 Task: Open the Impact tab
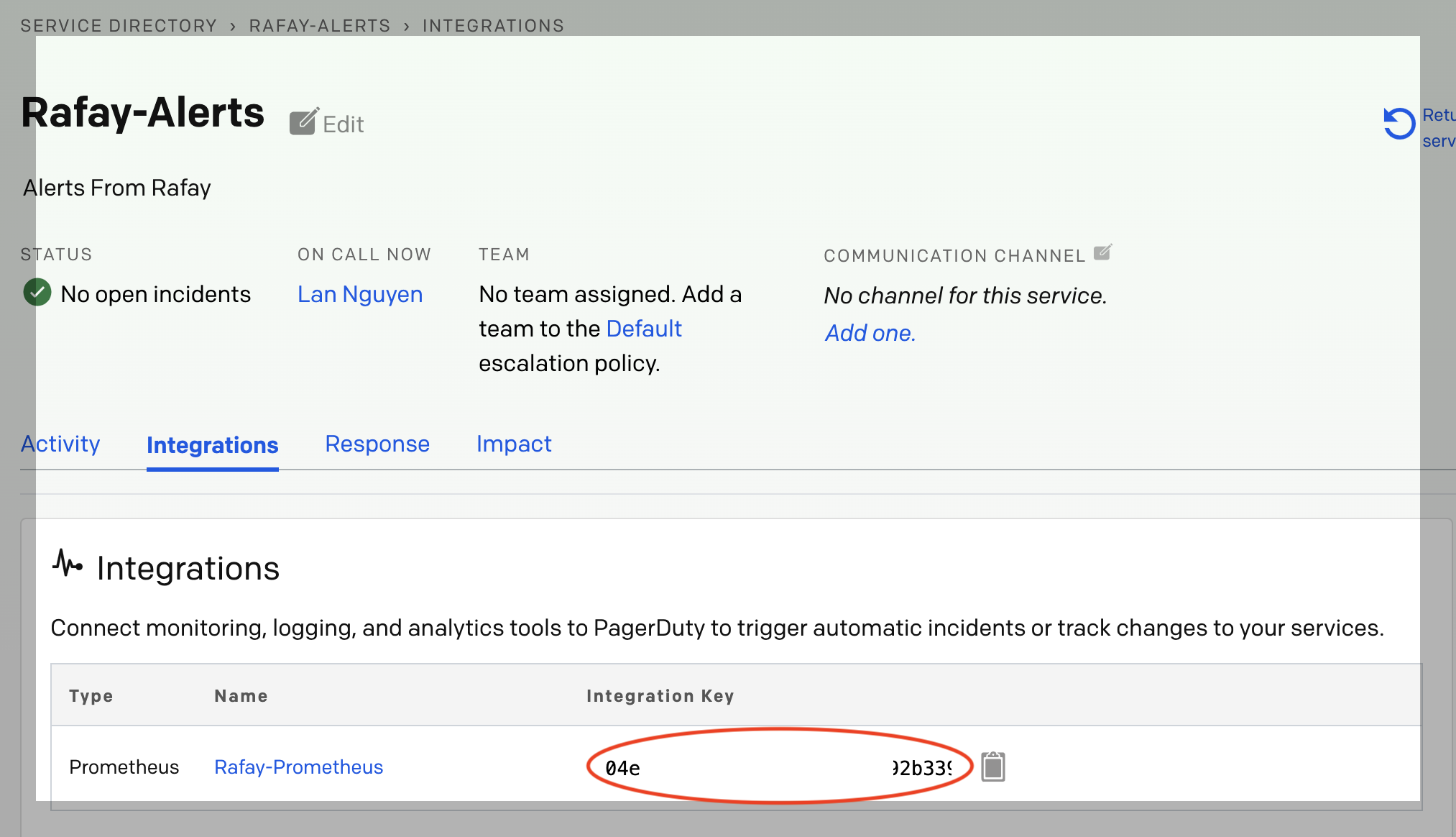click(x=514, y=444)
